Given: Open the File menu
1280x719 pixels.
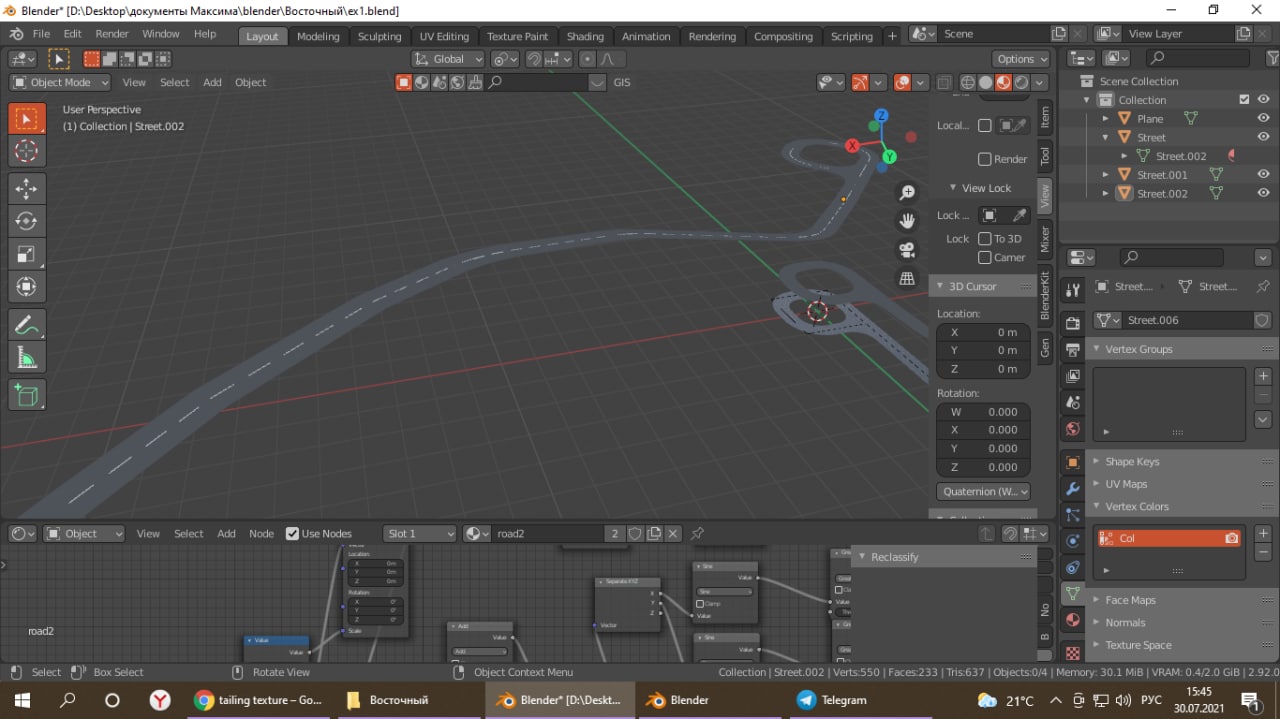Looking at the screenshot, I should (x=41, y=34).
